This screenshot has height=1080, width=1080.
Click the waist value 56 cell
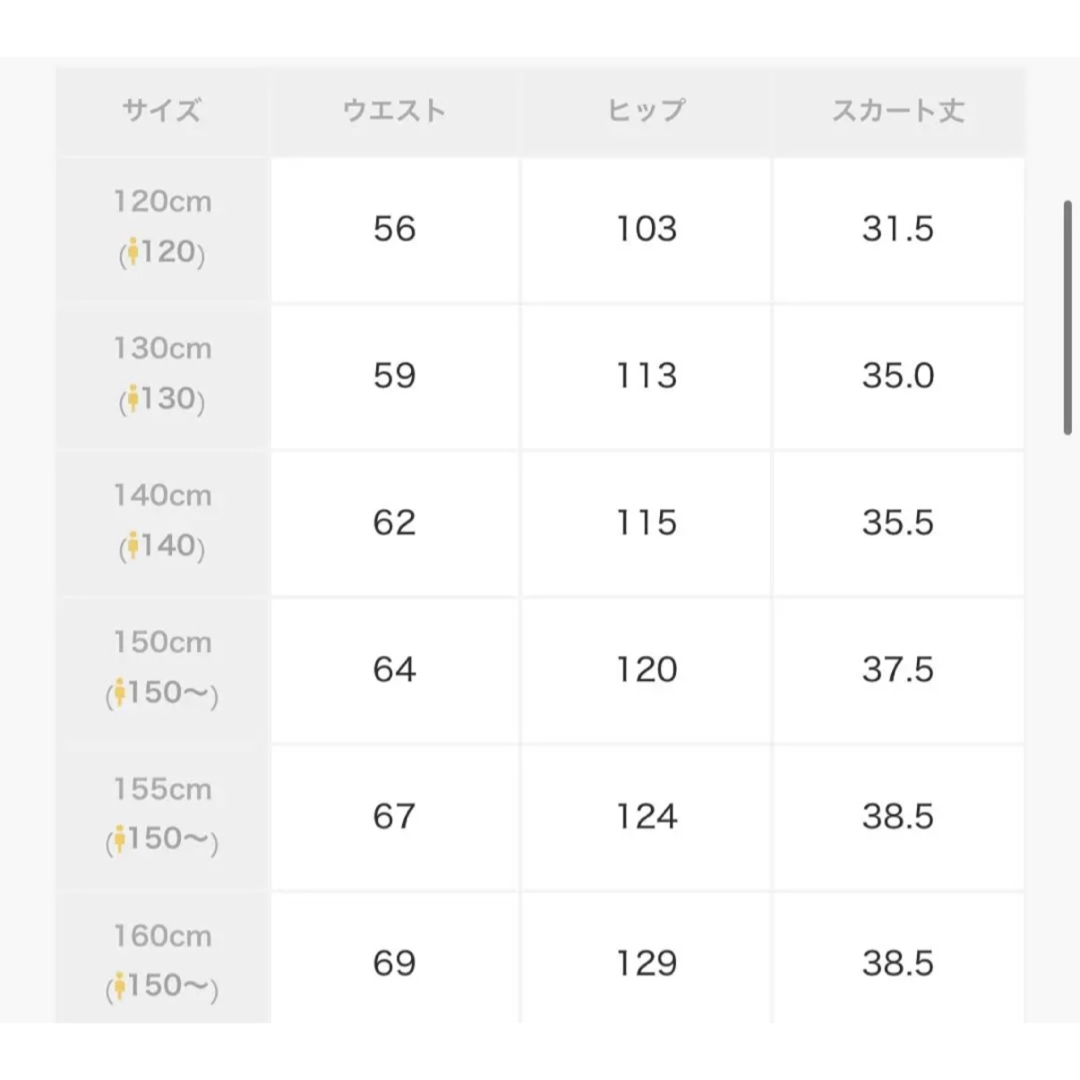pyautogui.click(x=395, y=229)
